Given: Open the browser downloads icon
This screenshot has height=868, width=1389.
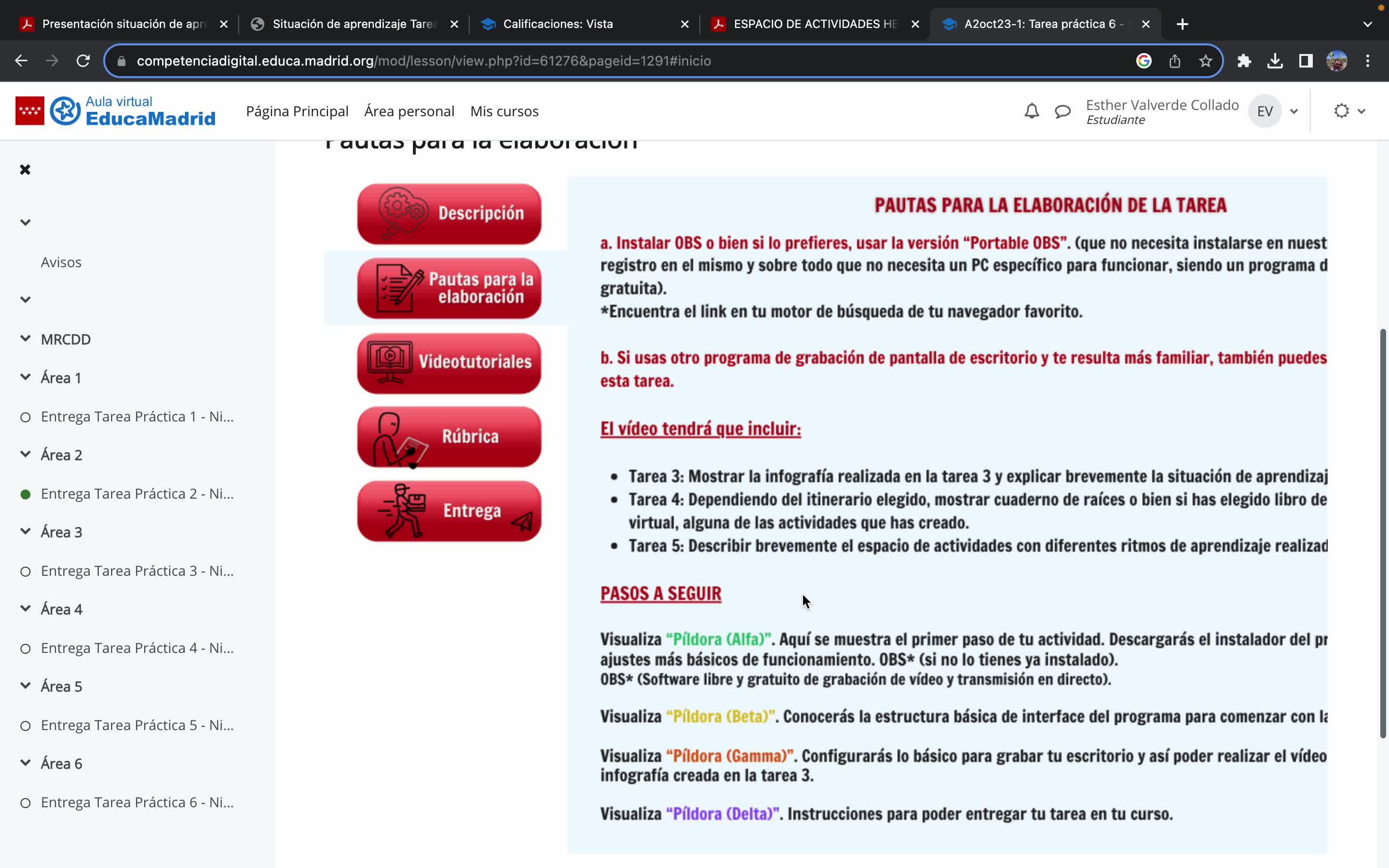Looking at the screenshot, I should point(1275,61).
